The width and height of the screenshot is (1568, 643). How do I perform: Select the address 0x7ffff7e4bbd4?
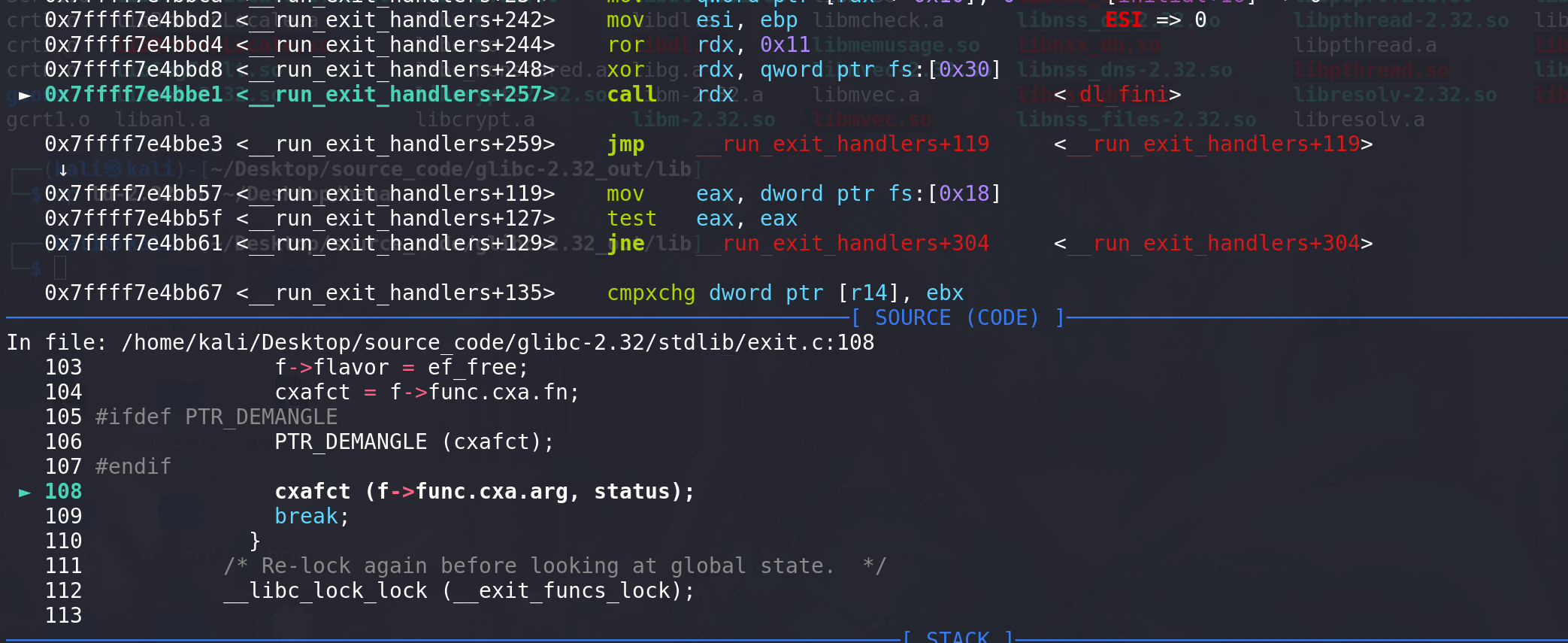tap(134, 44)
